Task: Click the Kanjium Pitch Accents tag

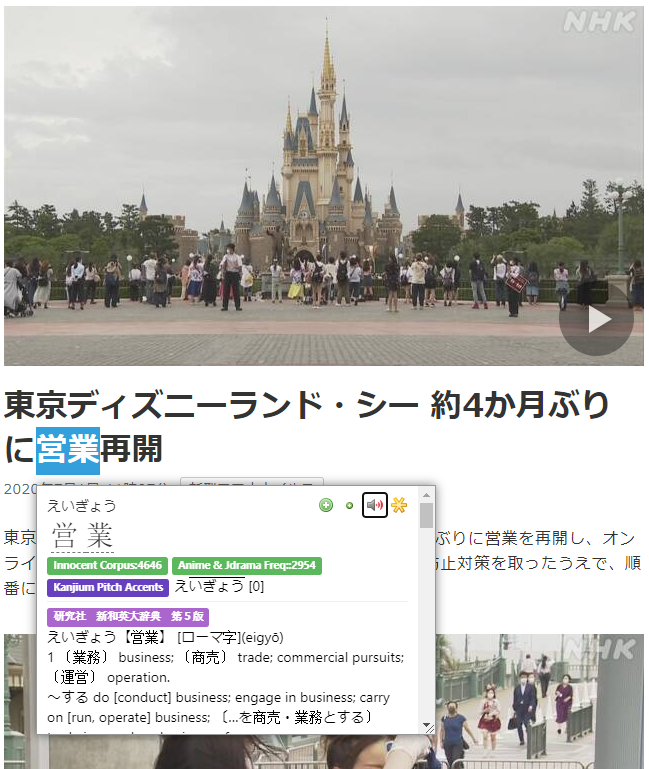Action: (108, 588)
